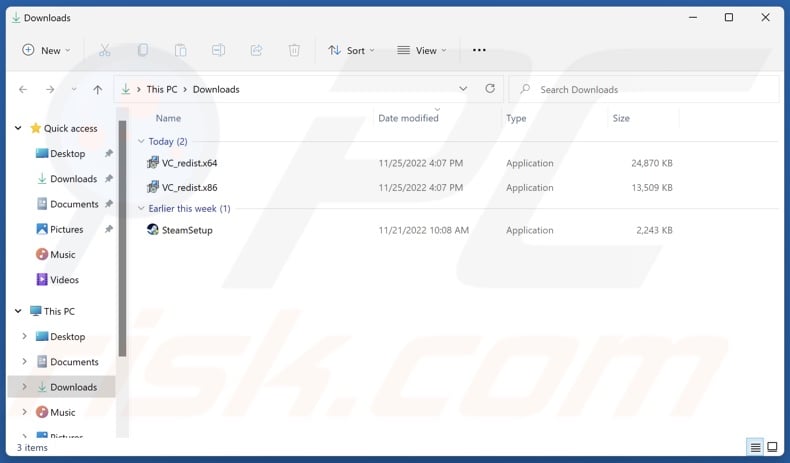Expand address bar history dropdown
The height and width of the screenshot is (463, 790).
click(x=463, y=89)
